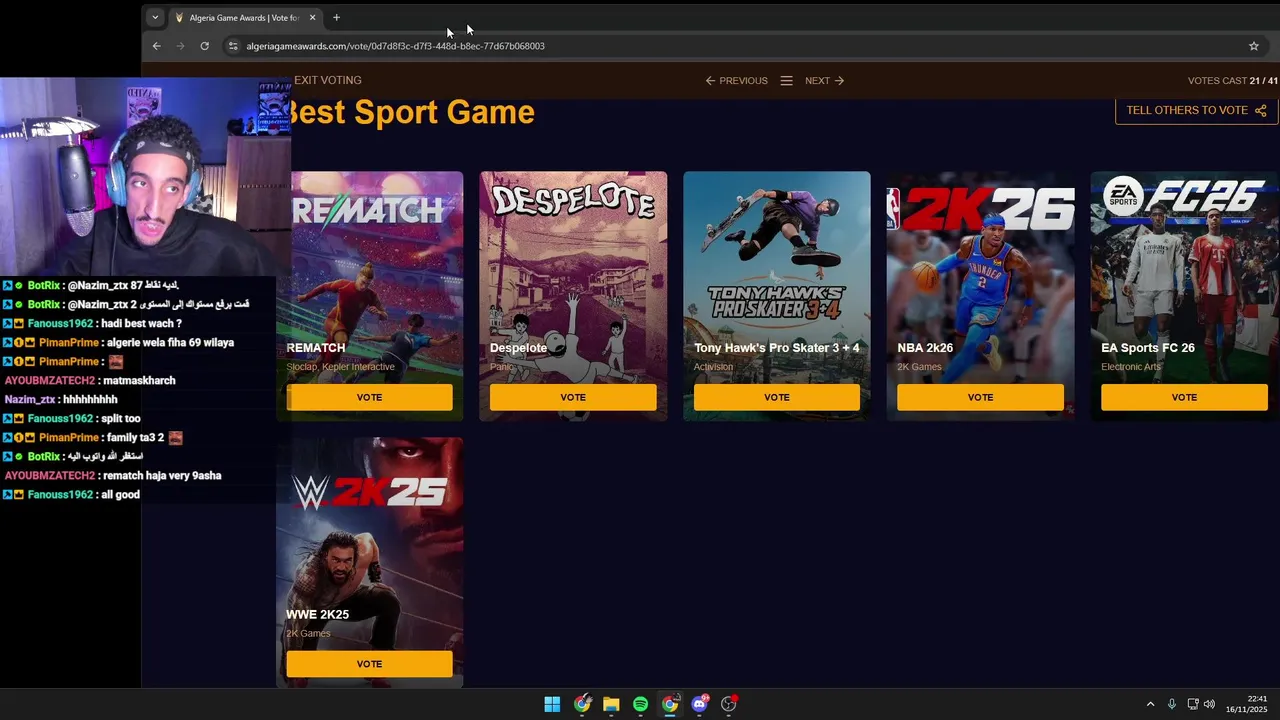Screen dimensions: 1280x720
Task: Switch to the active Chrome taskbar icon
Action: point(670,704)
